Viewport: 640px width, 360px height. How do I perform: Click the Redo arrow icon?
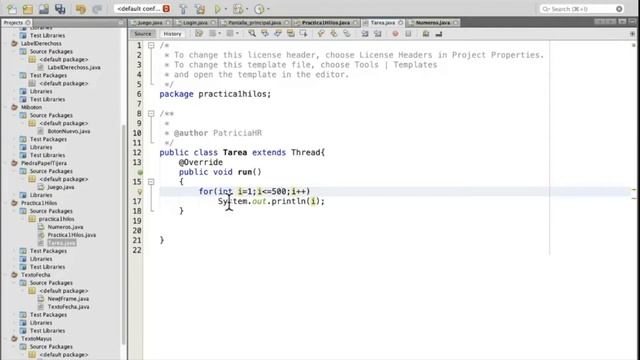(97, 9)
